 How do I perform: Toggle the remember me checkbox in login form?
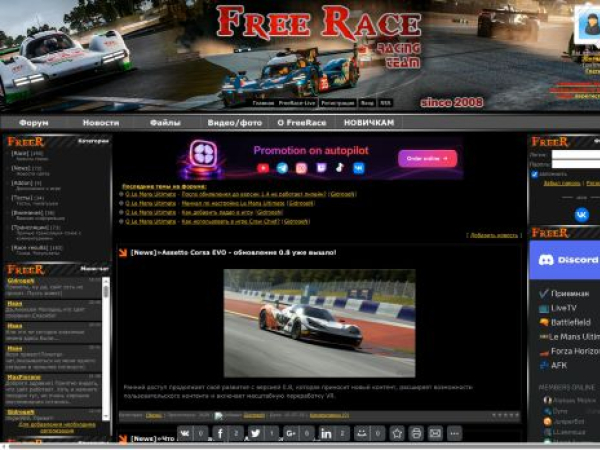click(535, 174)
